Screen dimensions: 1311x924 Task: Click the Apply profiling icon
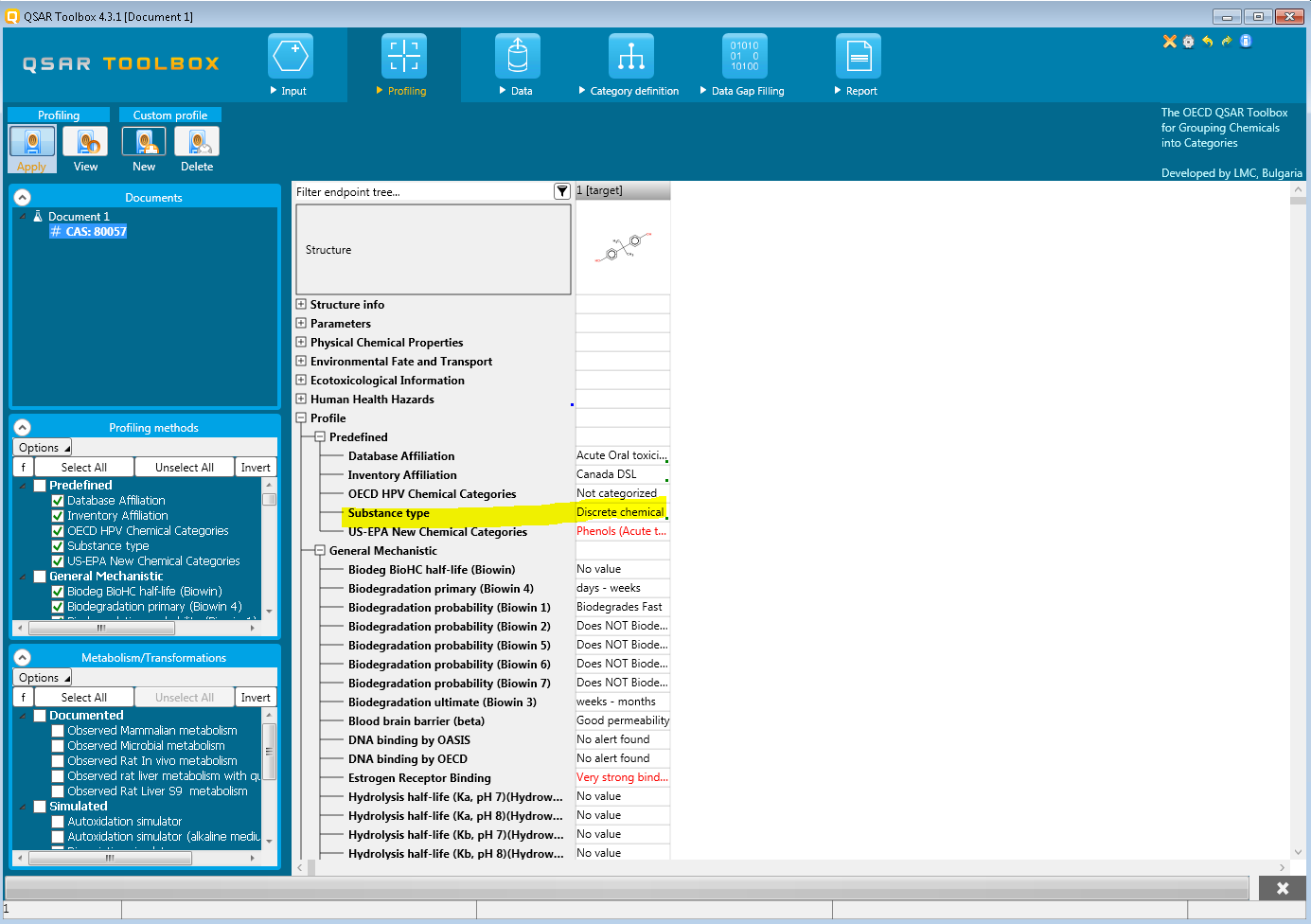pyautogui.click(x=32, y=144)
